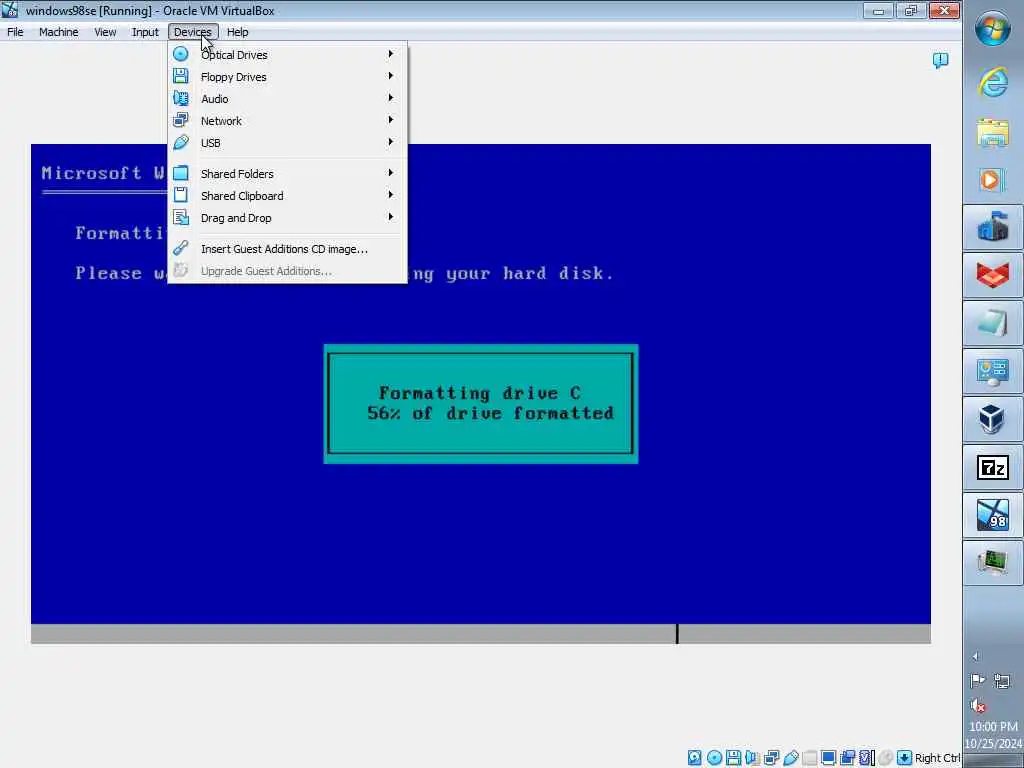Click the network tray icon
Viewport: 1024px width, 768px height.
coord(1002,681)
